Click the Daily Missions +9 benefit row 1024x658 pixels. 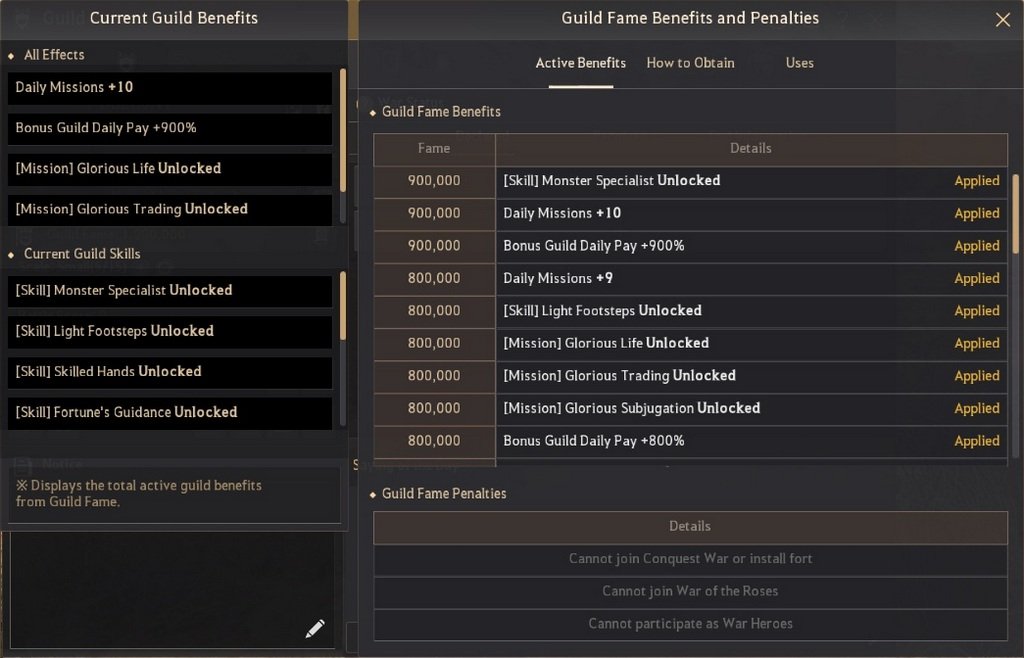click(x=690, y=279)
